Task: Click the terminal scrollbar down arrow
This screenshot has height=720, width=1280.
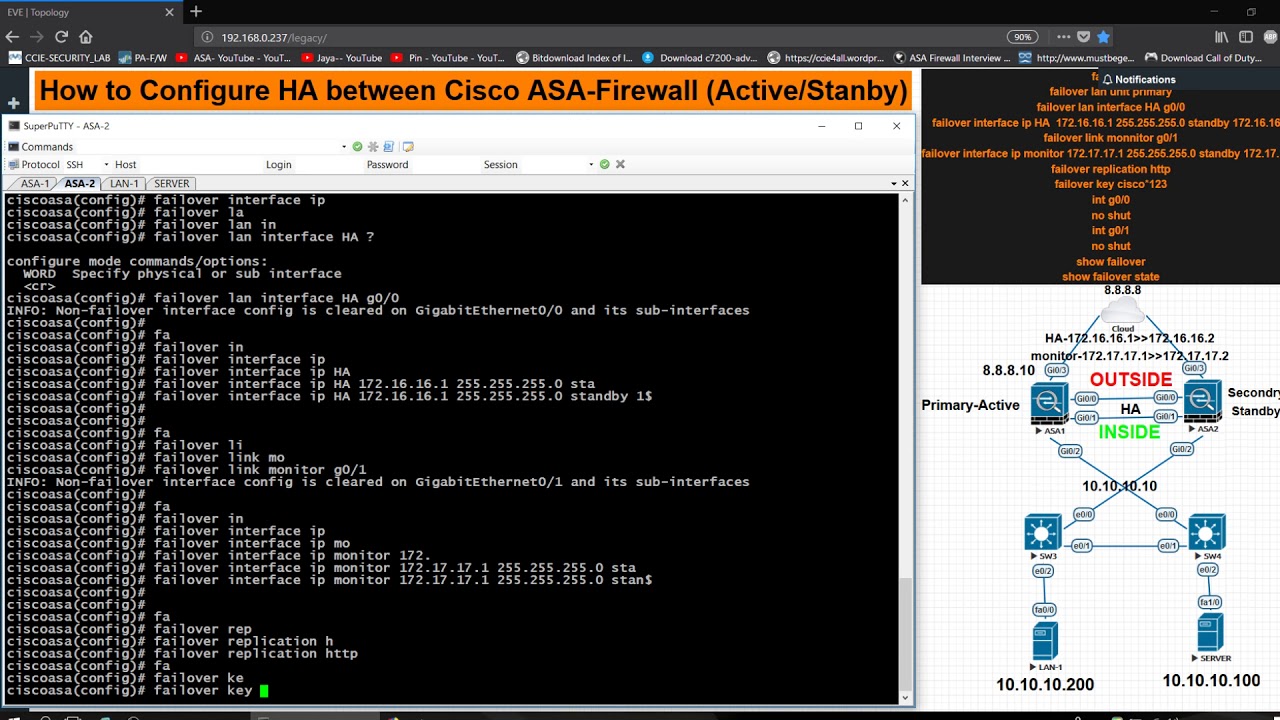Action: pos(905,697)
